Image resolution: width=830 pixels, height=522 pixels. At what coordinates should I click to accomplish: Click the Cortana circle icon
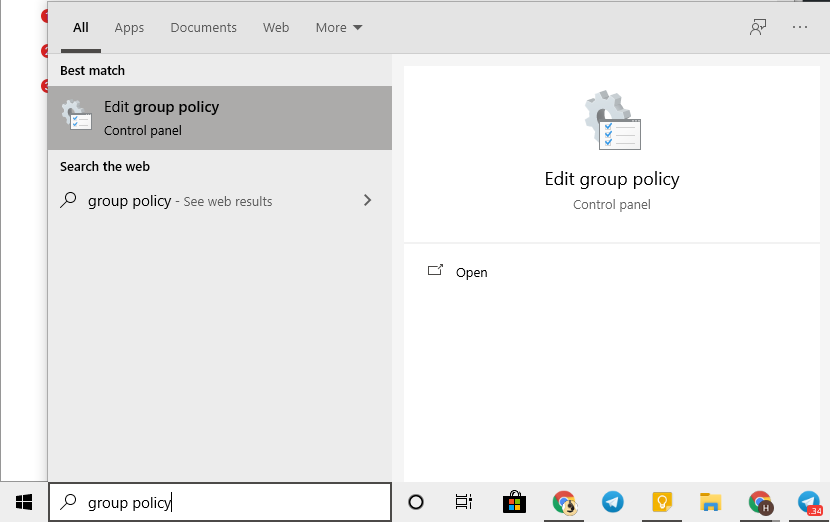(416, 502)
